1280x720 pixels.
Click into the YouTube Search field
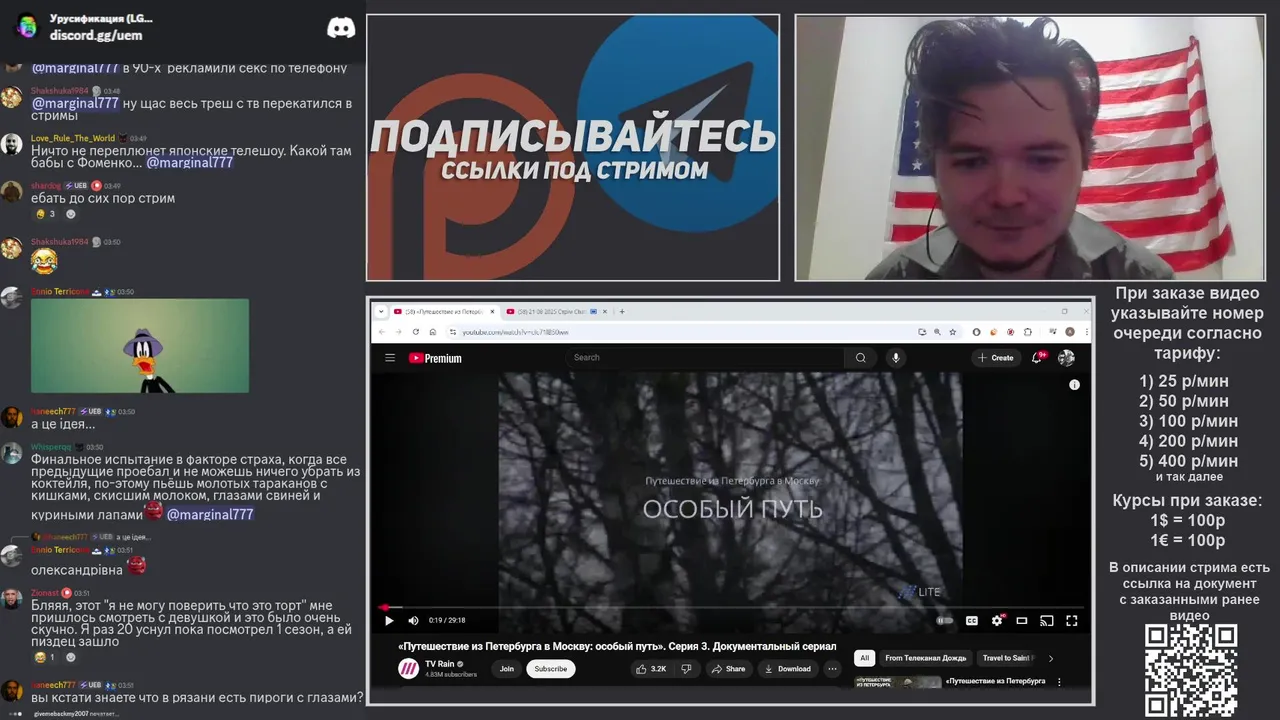pos(705,358)
